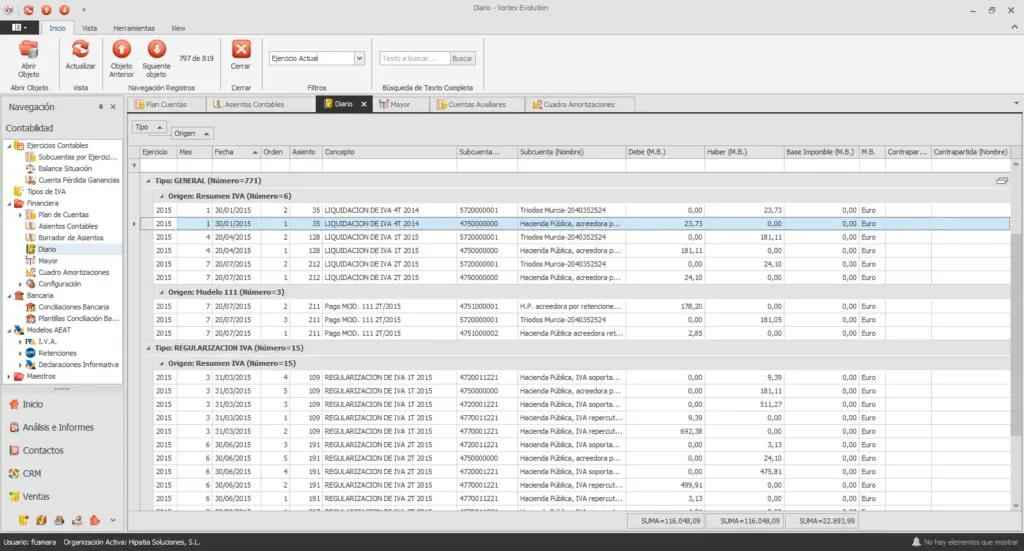Sort by the Concepto column header

click(389, 152)
